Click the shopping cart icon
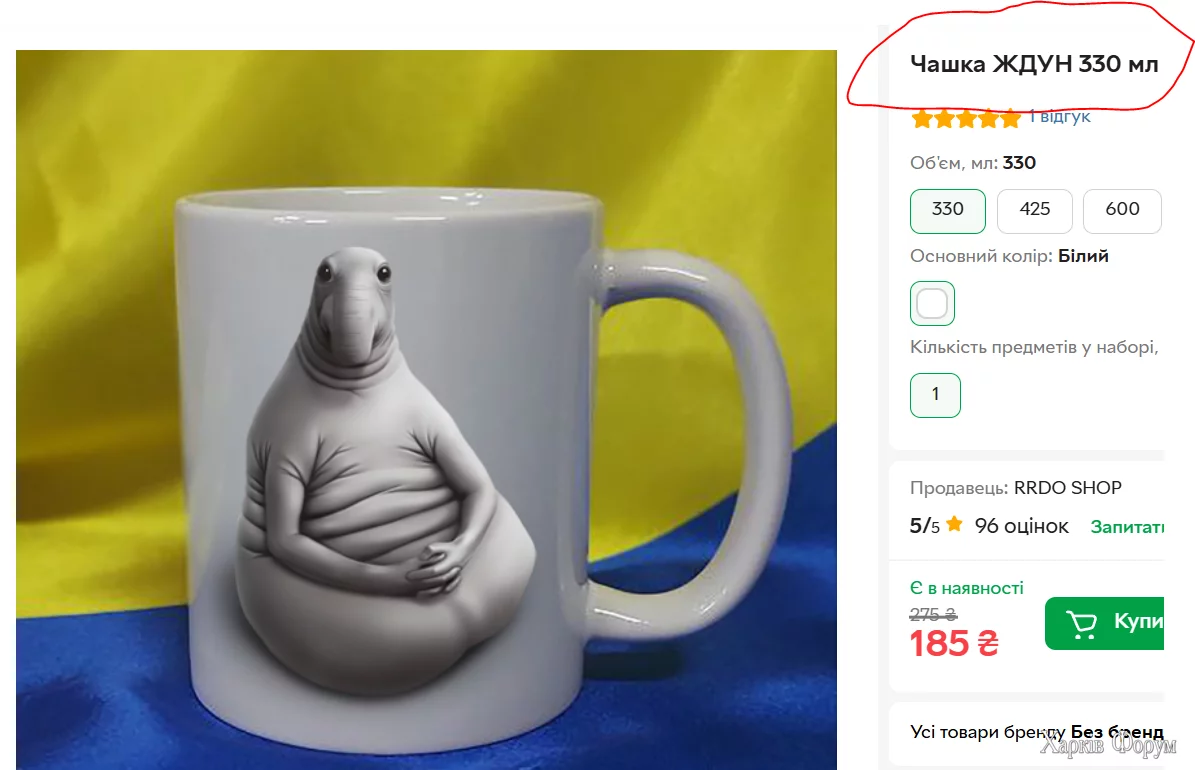The height and width of the screenshot is (770, 1195). tap(1081, 624)
